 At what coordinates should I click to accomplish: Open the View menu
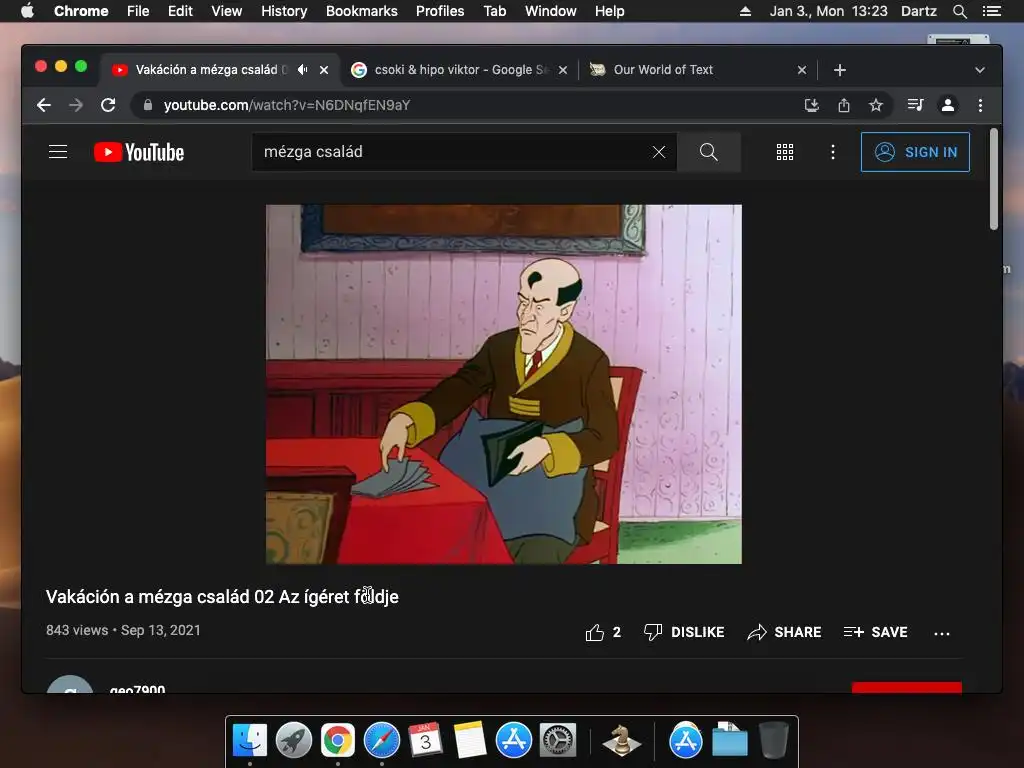[227, 11]
